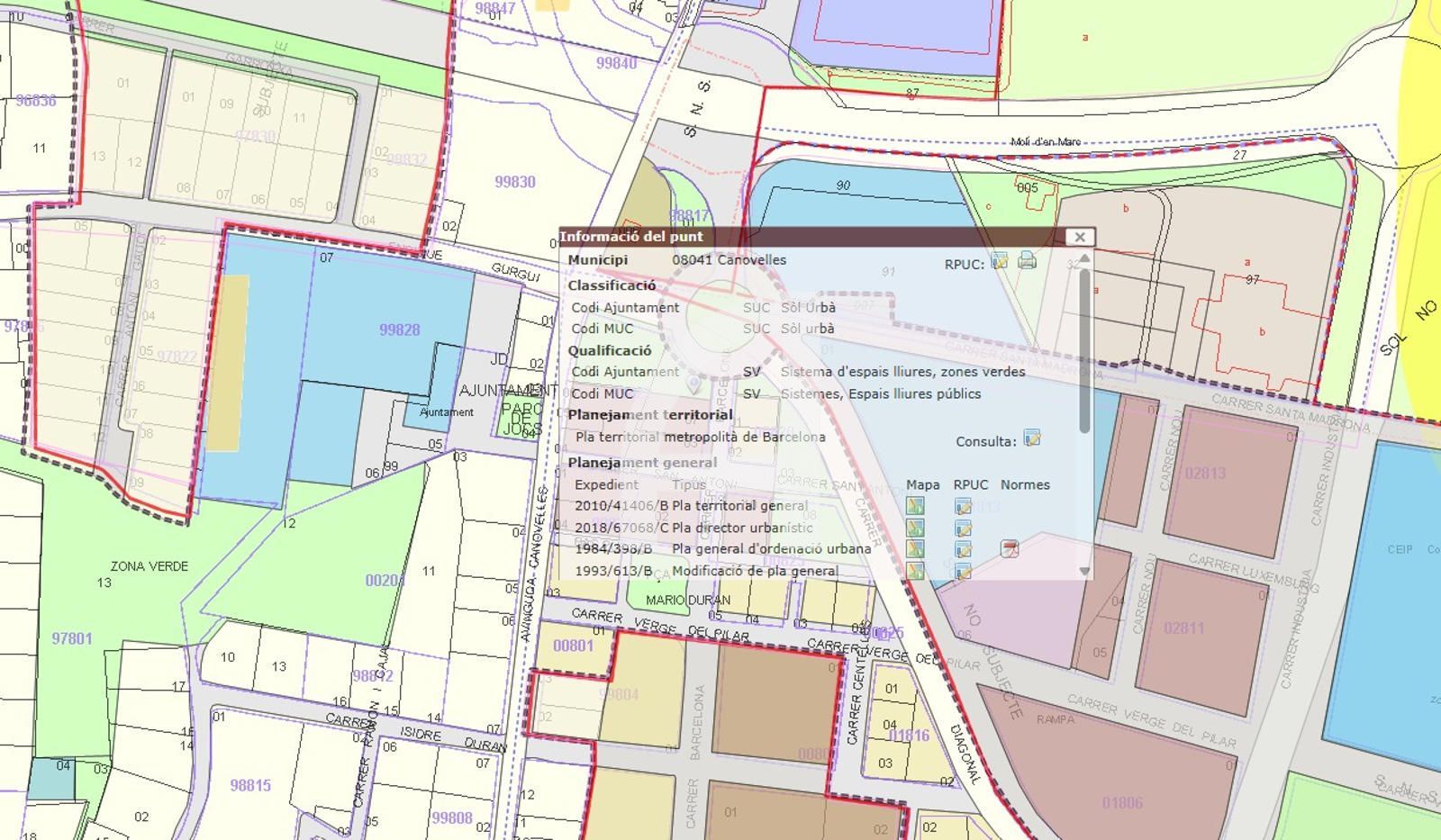Click the printer icon in info panel
Image resolution: width=1441 pixels, height=840 pixels.
[x=1027, y=262]
